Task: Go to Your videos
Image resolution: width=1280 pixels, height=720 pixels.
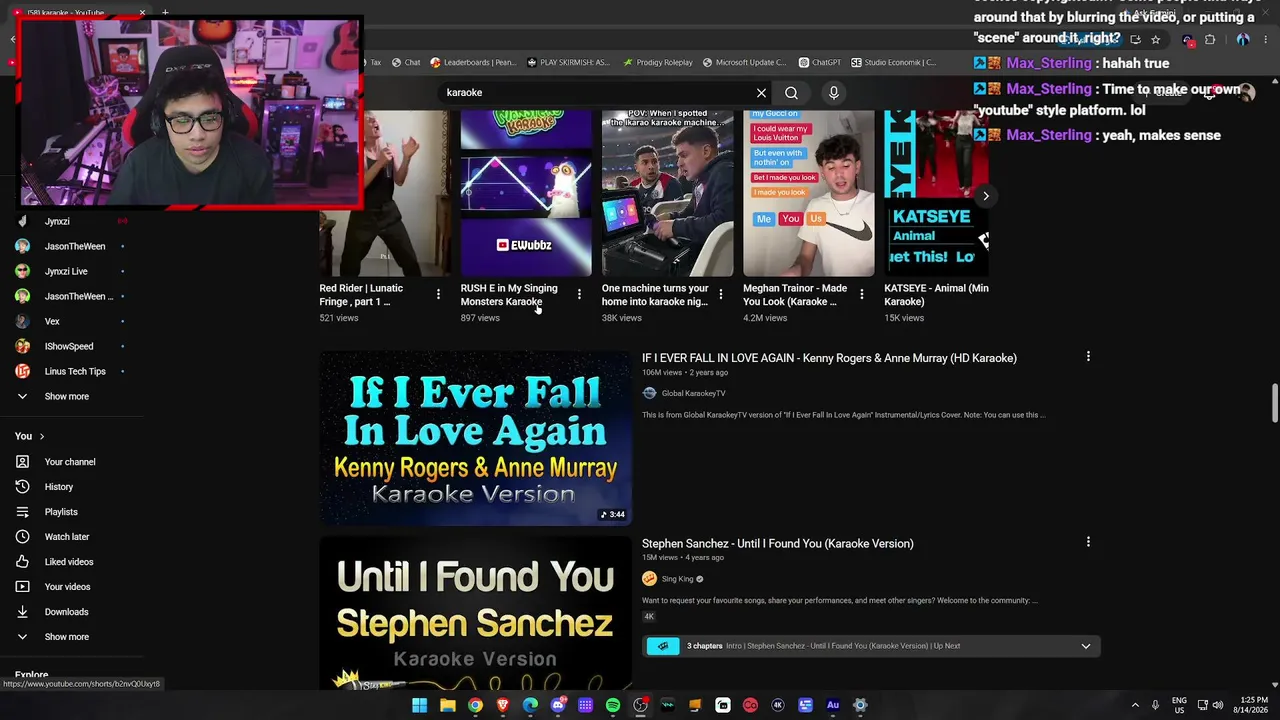Action: click(x=67, y=587)
